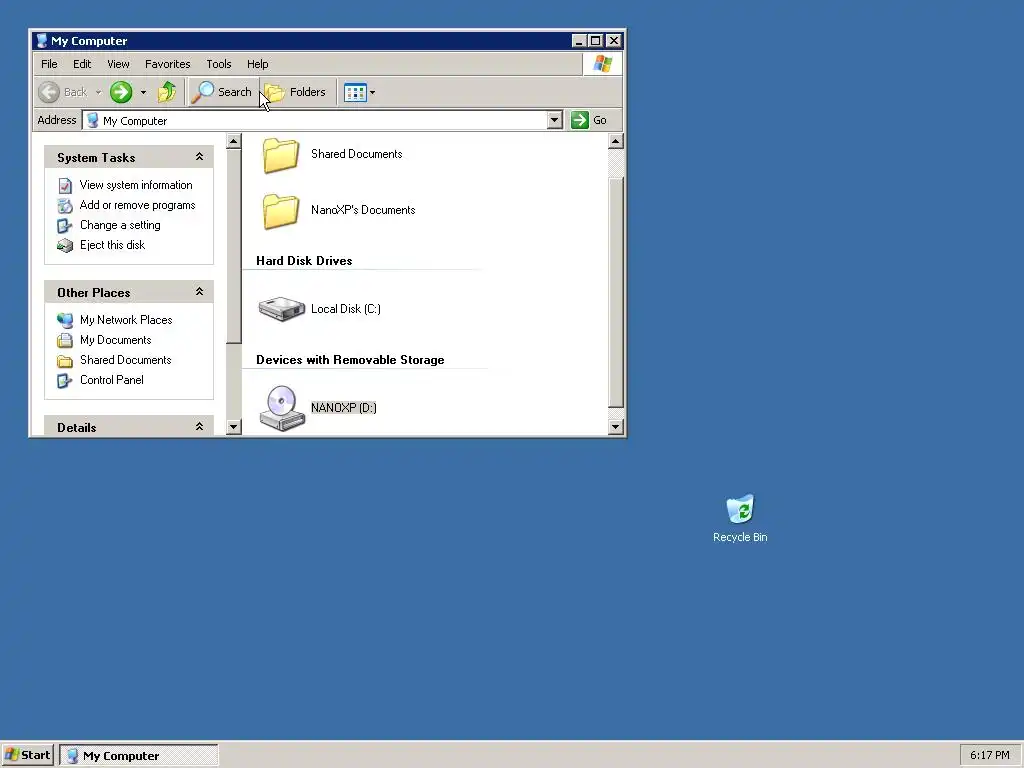Click the NanoXP's Documents label text

click(x=363, y=210)
